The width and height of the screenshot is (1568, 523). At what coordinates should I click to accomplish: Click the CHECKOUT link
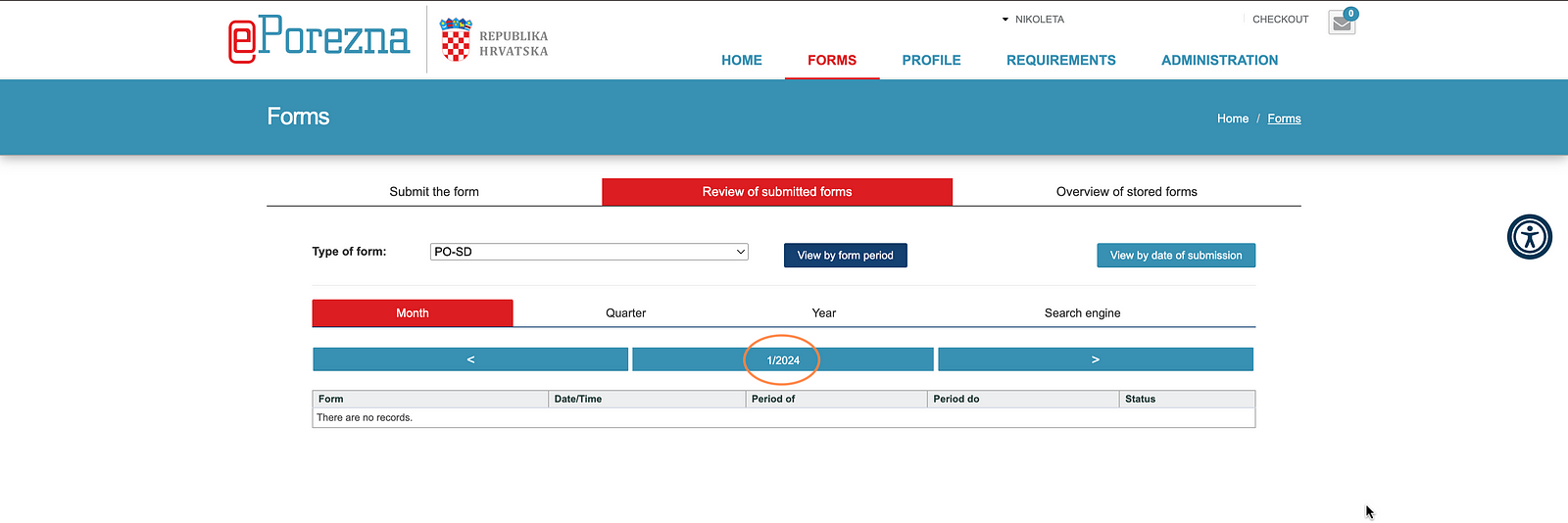coord(1280,20)
